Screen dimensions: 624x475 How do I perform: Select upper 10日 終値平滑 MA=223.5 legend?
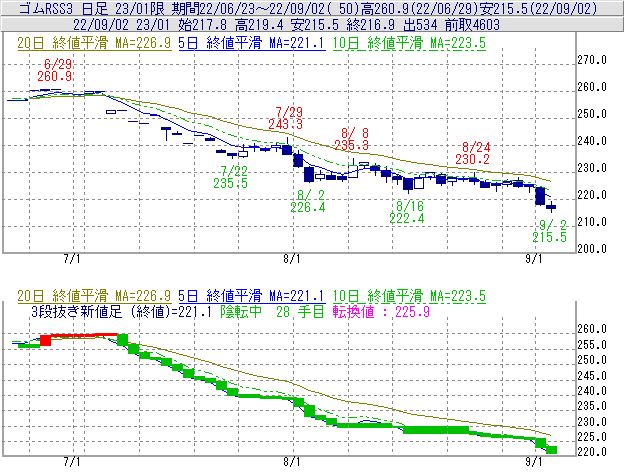pyautogui.click(x=409, y=43)
